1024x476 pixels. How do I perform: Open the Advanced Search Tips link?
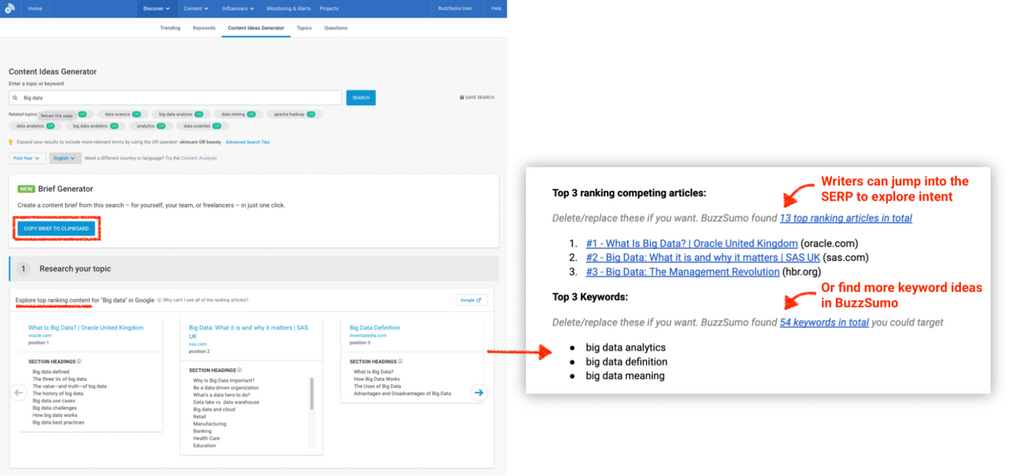(247, 142)
